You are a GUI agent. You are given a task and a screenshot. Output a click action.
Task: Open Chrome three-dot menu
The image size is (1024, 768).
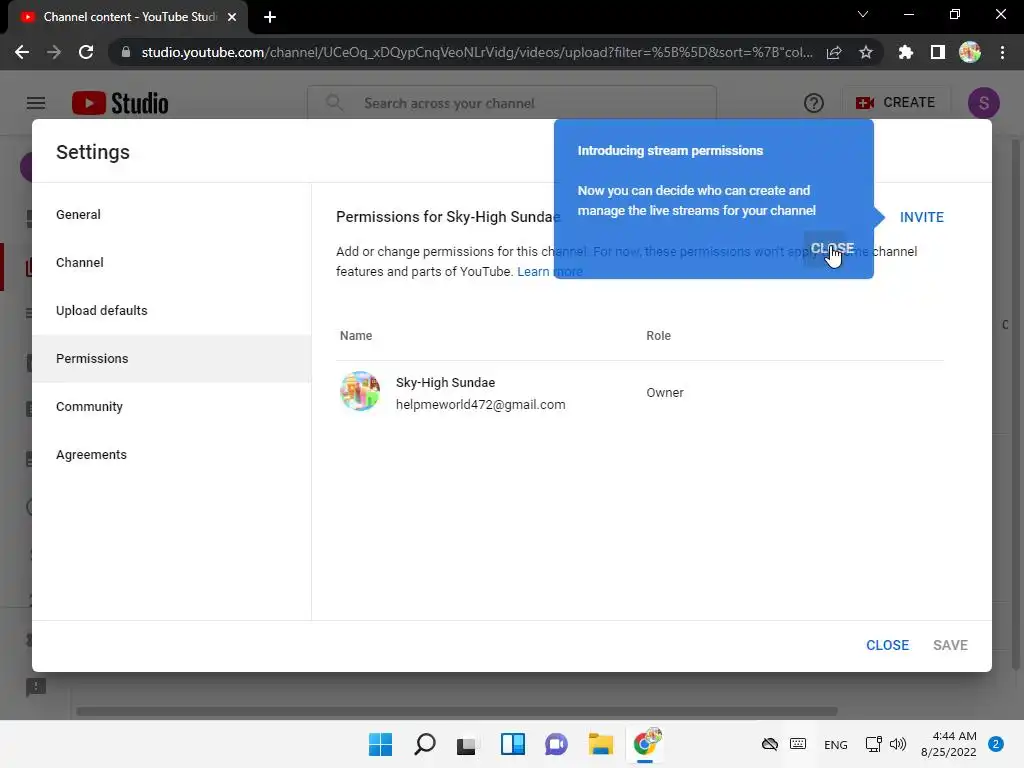(1002, 52)
